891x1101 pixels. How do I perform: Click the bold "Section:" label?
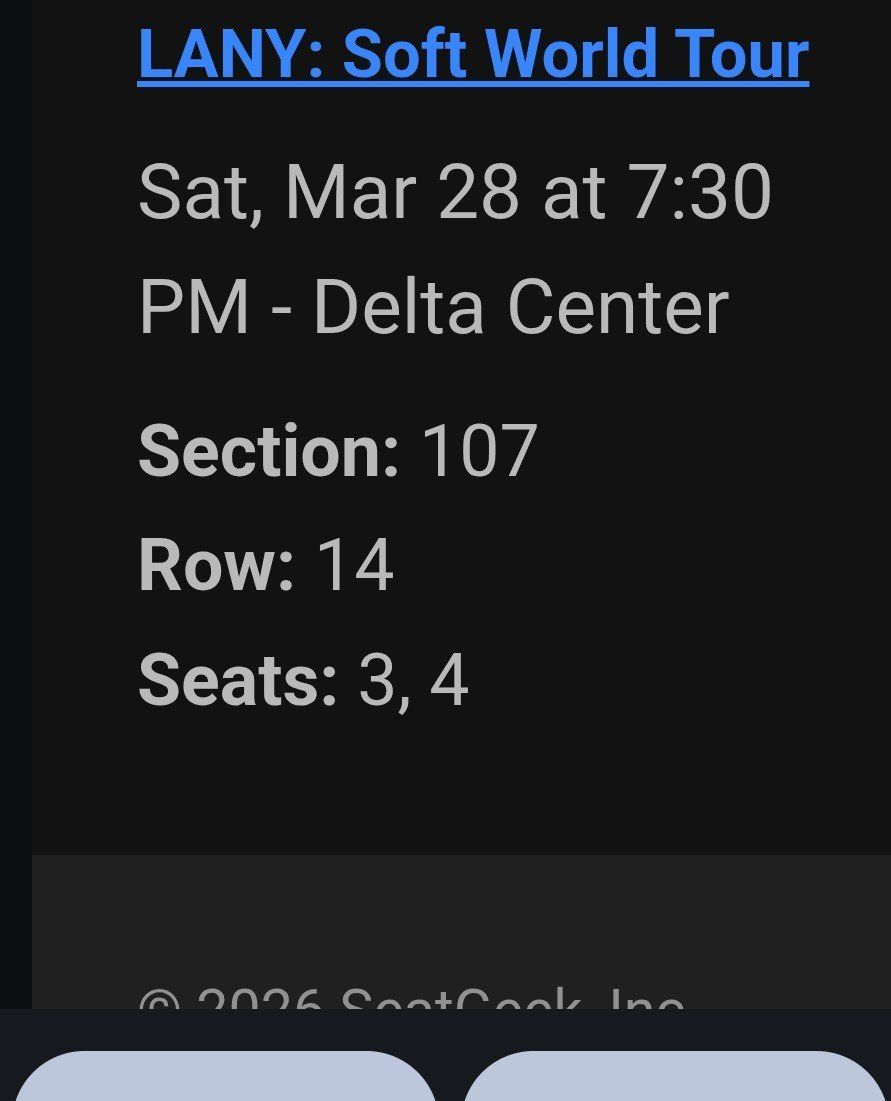[x=268, y=452]
